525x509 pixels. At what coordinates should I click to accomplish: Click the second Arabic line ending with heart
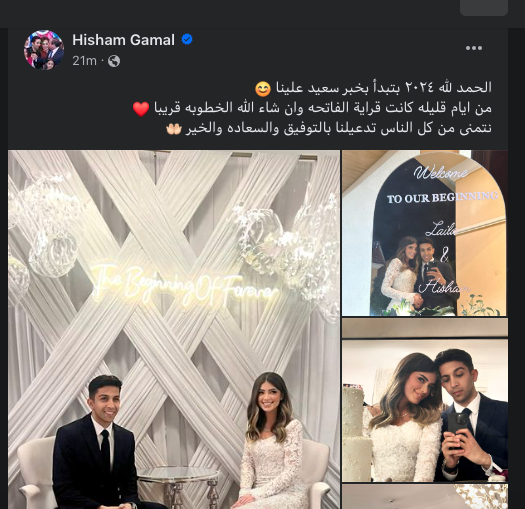312,108
